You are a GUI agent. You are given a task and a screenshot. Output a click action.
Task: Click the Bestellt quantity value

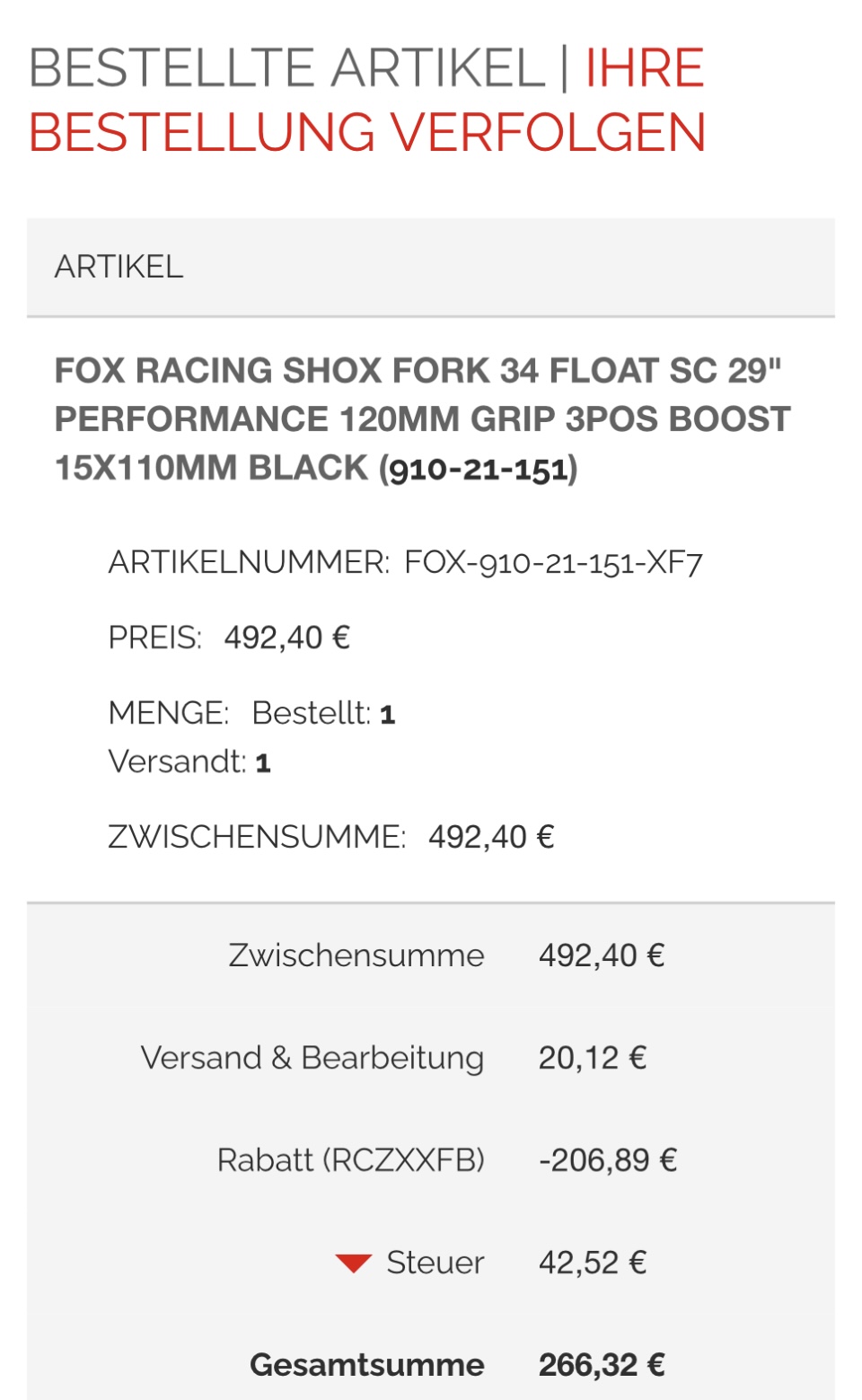pos(387,714)
